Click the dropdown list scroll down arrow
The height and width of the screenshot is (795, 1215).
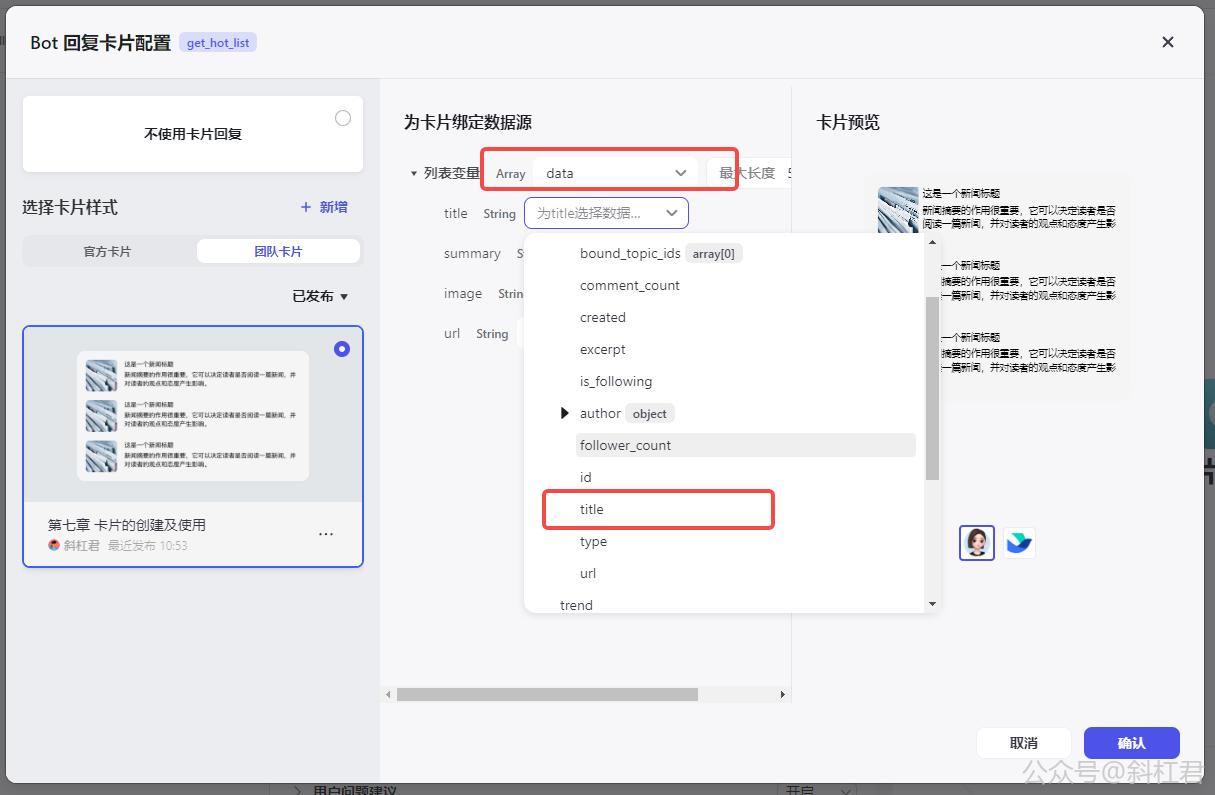(932, 604)
